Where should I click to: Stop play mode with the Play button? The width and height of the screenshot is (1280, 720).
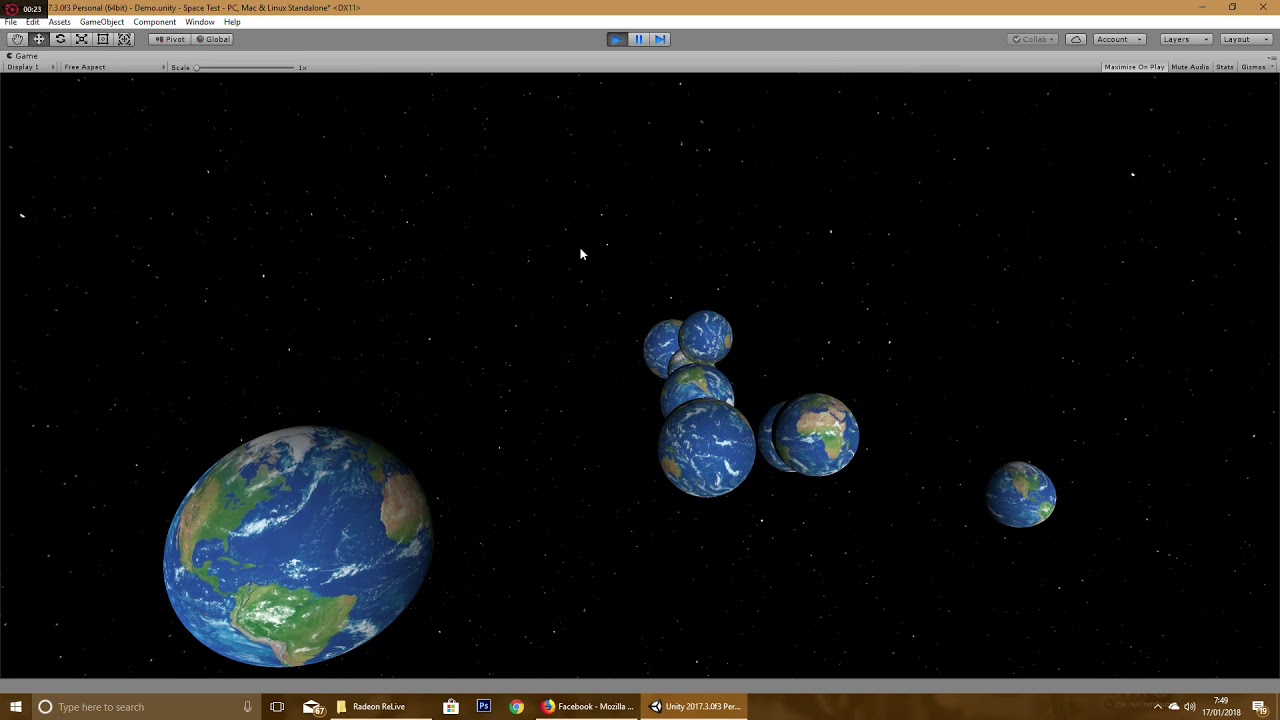pos(617,39)
